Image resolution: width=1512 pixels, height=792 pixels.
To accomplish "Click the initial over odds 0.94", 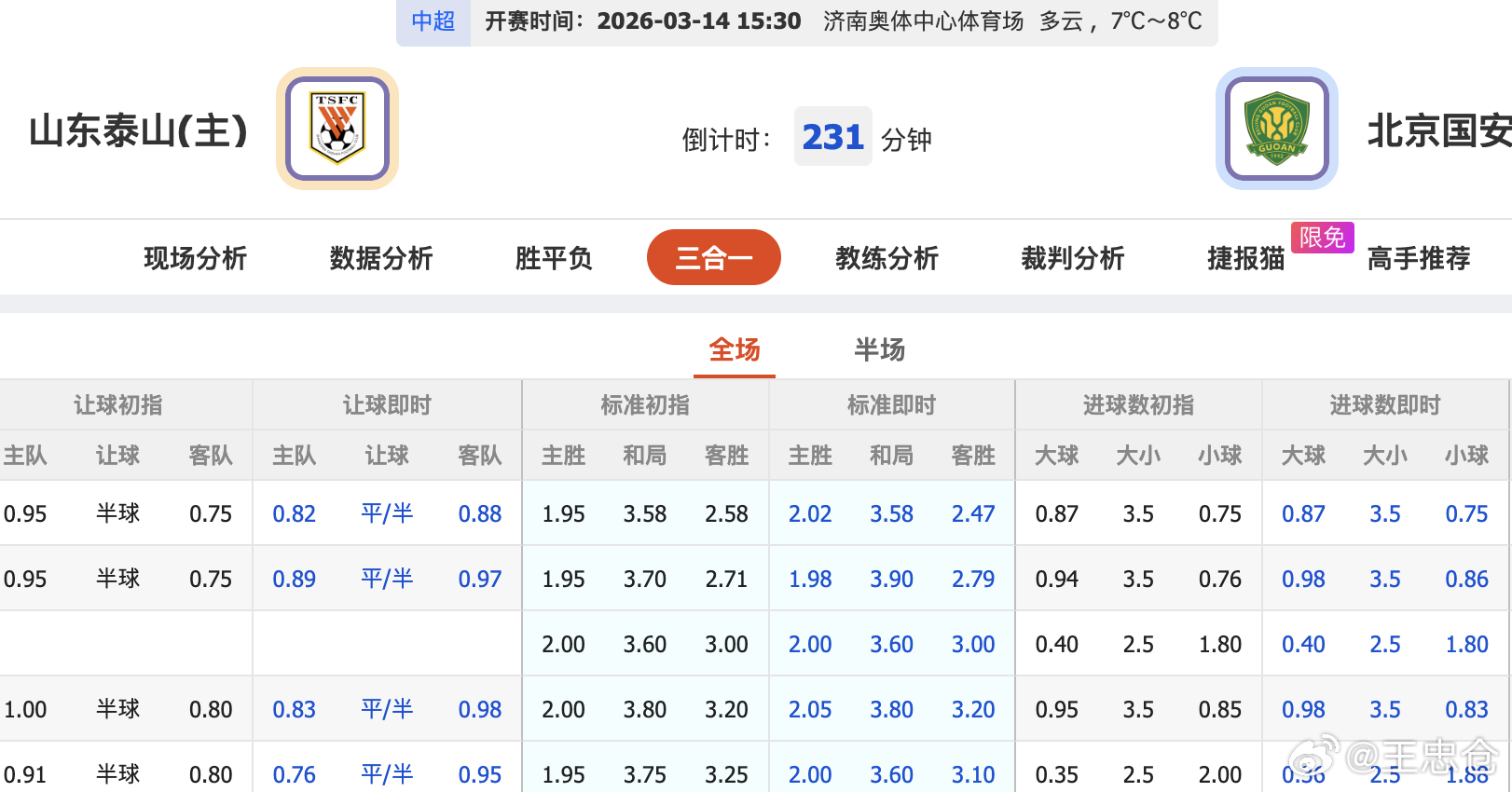I will (x=1057, y=580).
